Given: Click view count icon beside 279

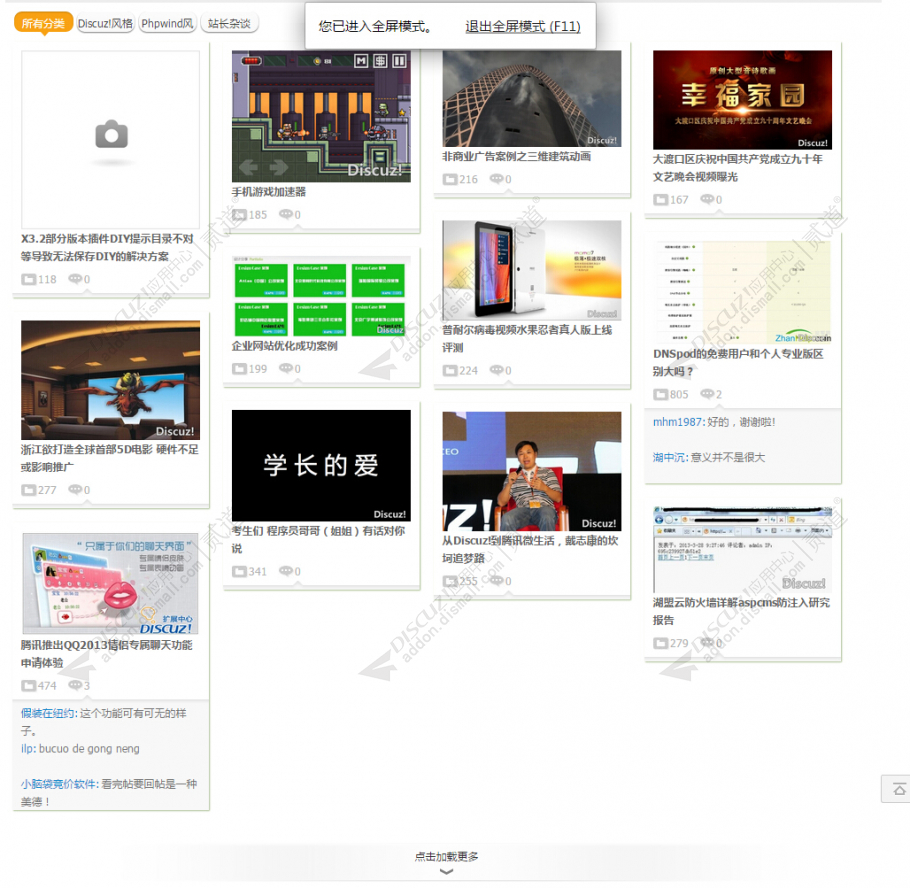Looking at the screenshot, I should (x=660, y=643).
